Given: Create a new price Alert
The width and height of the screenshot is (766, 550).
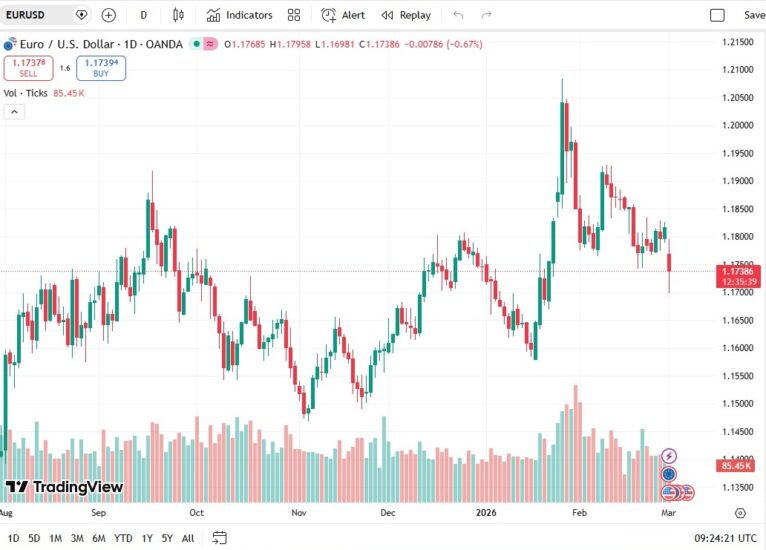Looking at the screenshot, I should click(x=343, y=15).
